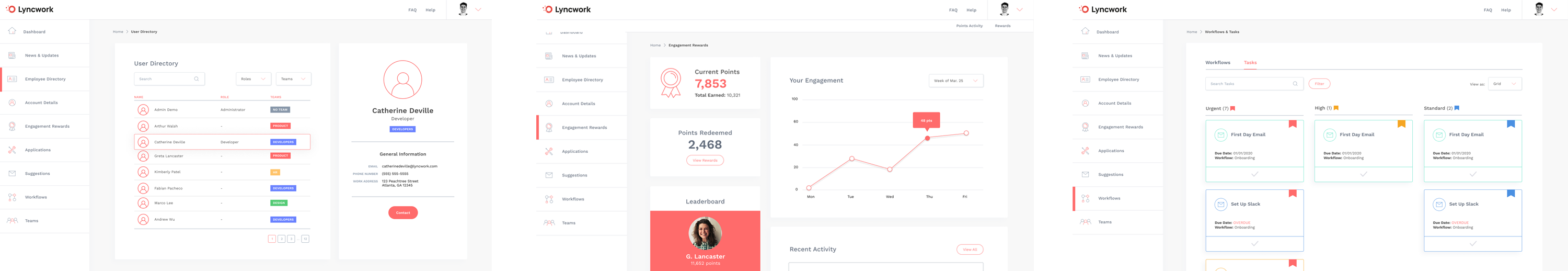Click the Applications tools icon on Engagement Rewards screen
The width and height of the screenshot is (1568, 271).
[548, 152]
